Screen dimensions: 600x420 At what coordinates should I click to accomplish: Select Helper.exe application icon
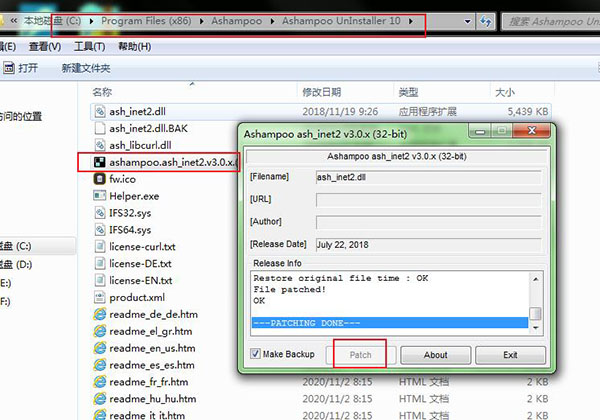(x=99, y=195)
